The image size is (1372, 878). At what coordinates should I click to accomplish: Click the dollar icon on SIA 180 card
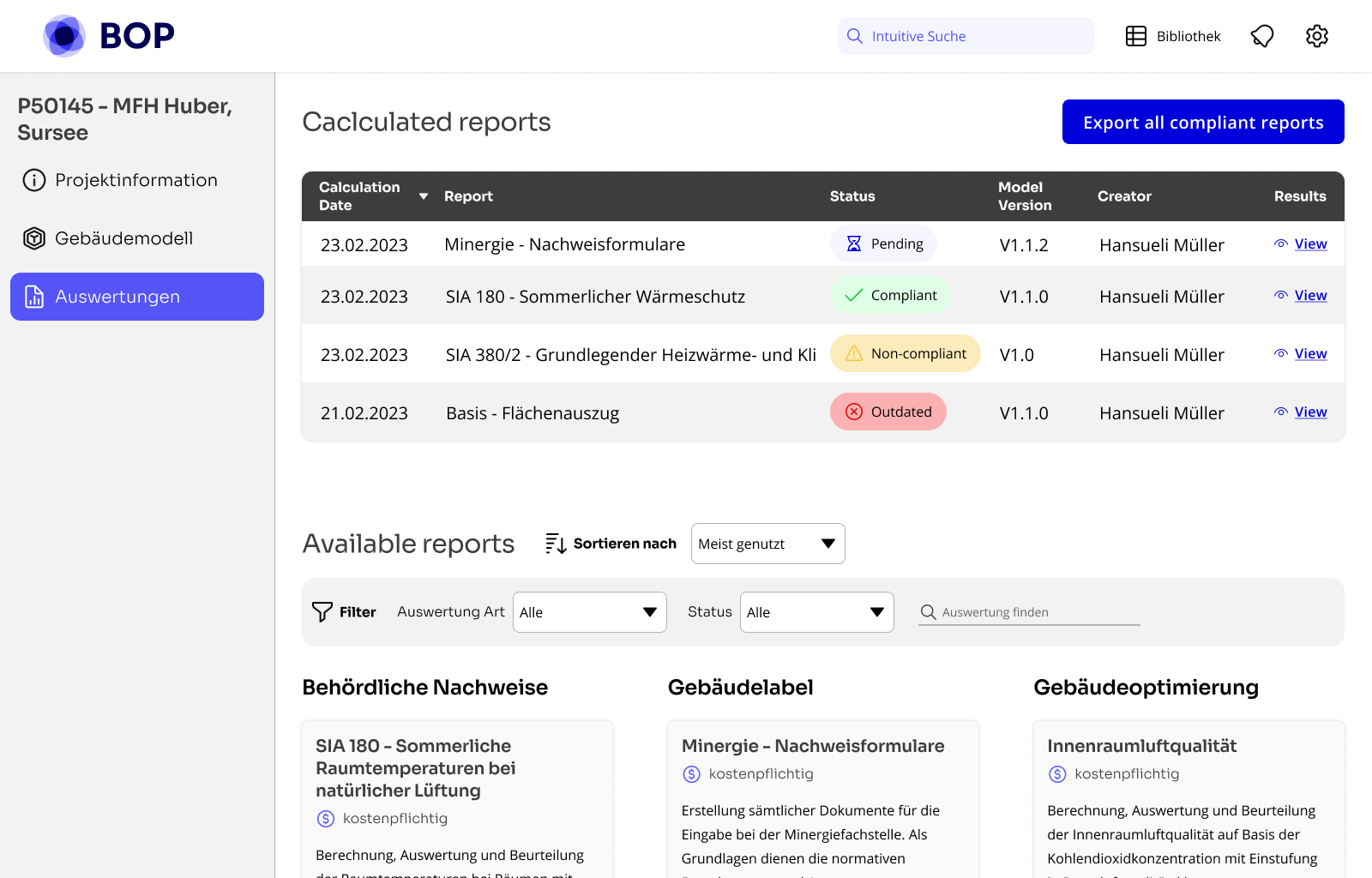pyautogui.click(x=326, y=819)
